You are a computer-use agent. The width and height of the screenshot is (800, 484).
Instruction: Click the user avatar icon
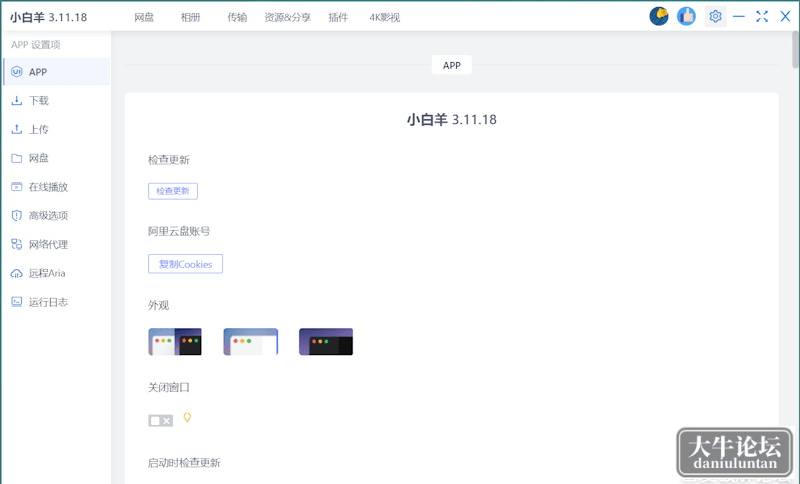tap(659, 16)
